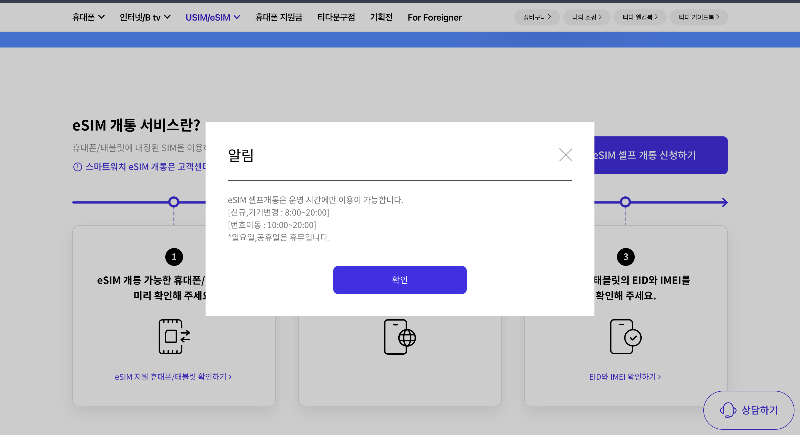Select the [신규,기기변경 : 8:00~20:00] text line

[279, 212]
